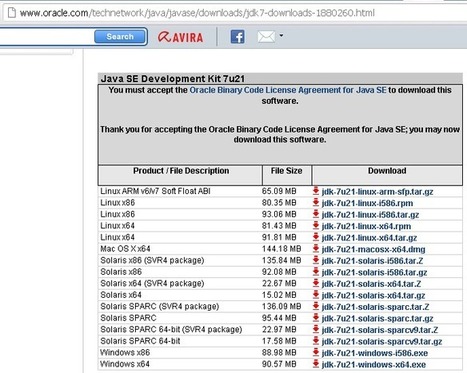467x373 pixels.
Task: Download jdk-7u21-solaris-i586.tar.Z link
Action: (372, 261)
